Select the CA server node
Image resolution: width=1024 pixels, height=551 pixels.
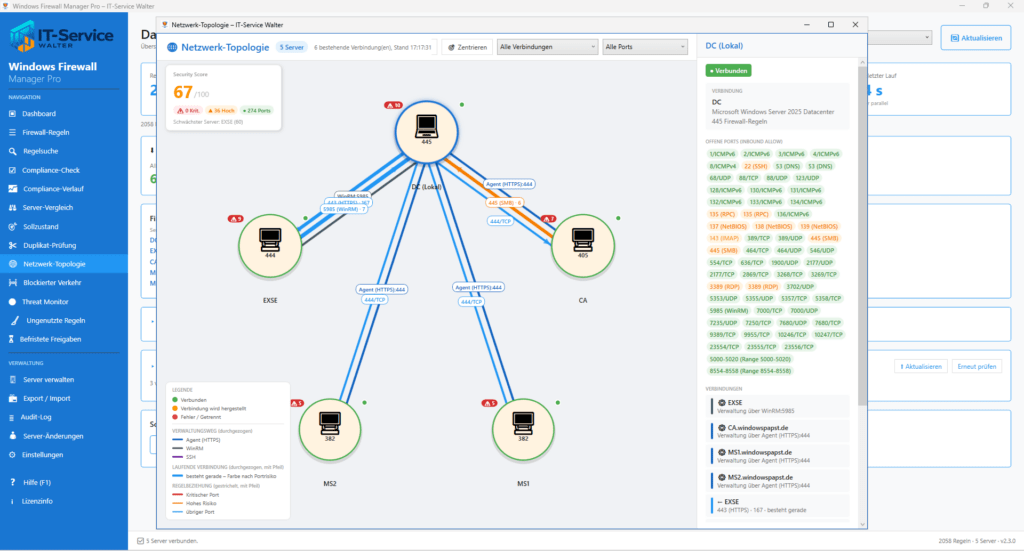pyautogui.click(x=583, y=245)
